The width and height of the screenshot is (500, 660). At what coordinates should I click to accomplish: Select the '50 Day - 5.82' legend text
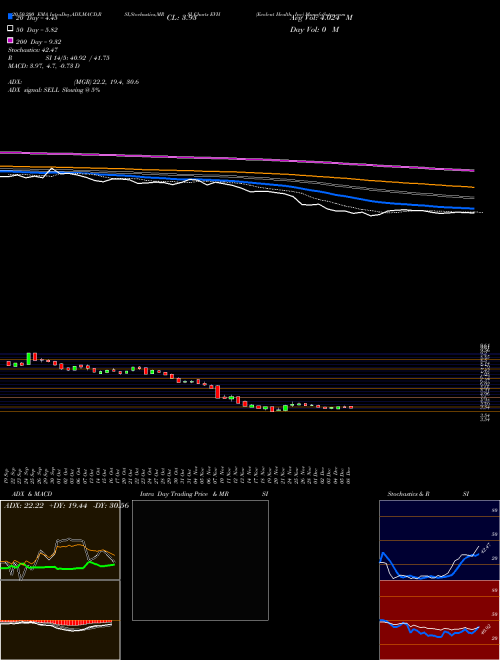coord(37,30)
